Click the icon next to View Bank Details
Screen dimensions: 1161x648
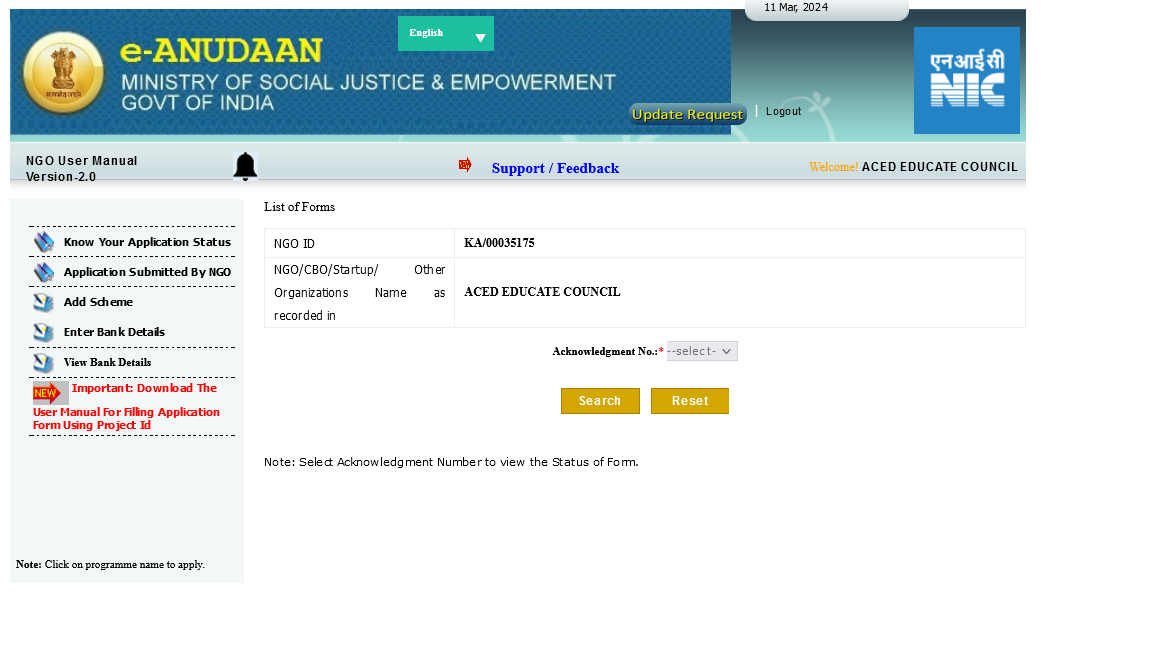[44, 363]
